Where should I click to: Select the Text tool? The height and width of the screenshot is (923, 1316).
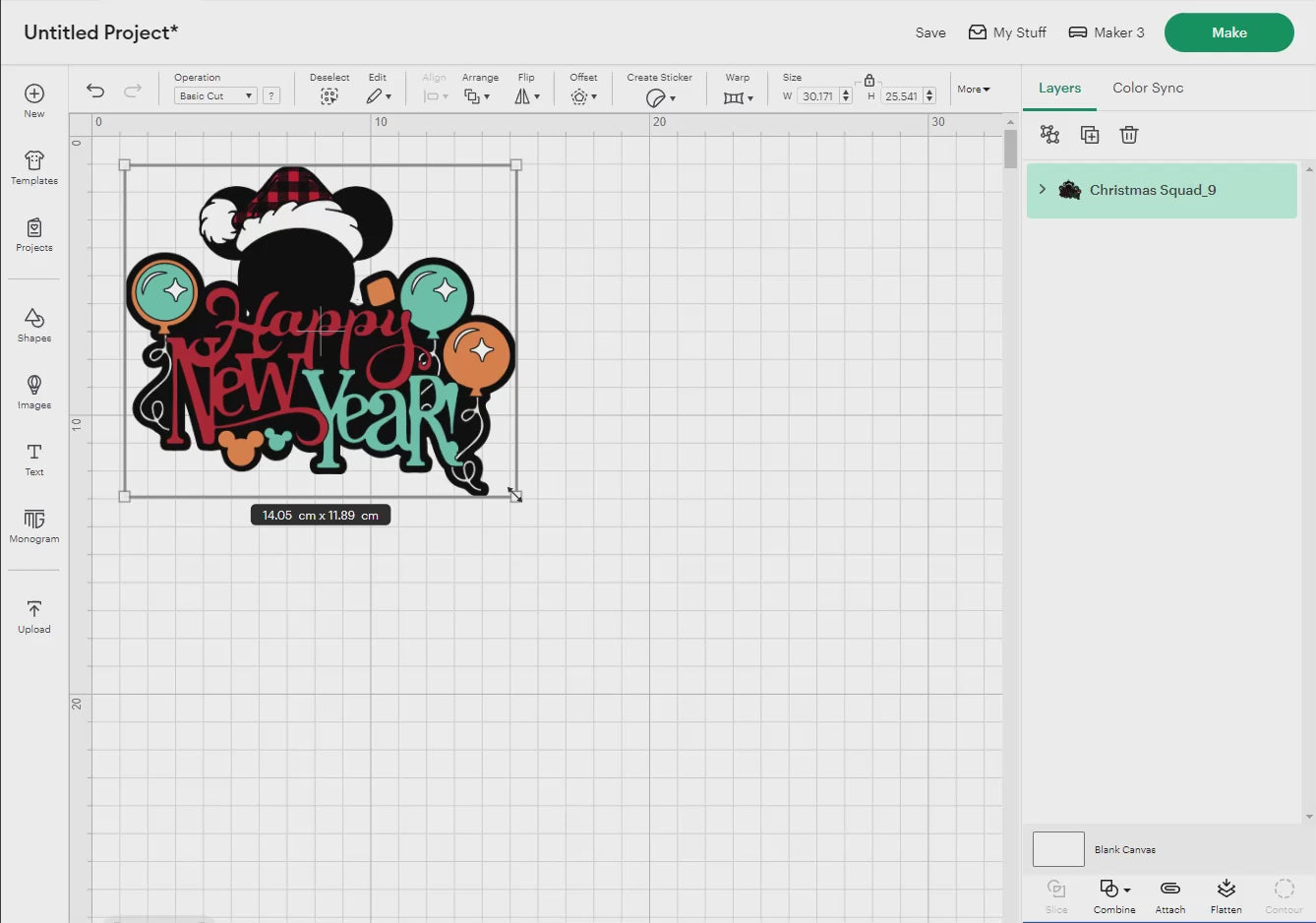point(34,459)
